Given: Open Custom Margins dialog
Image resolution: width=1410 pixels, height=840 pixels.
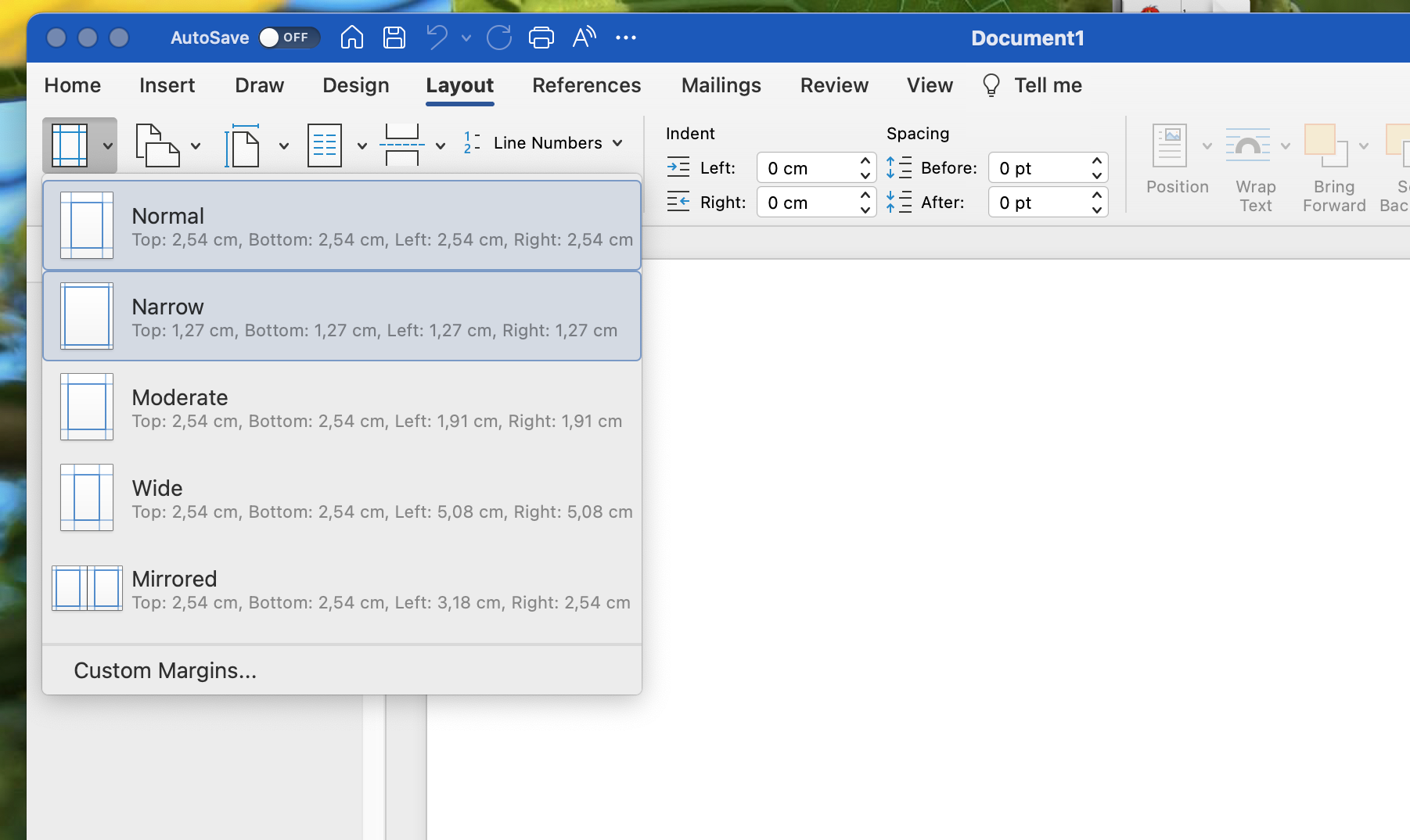Looking at the screenshot, I should 342,670.
